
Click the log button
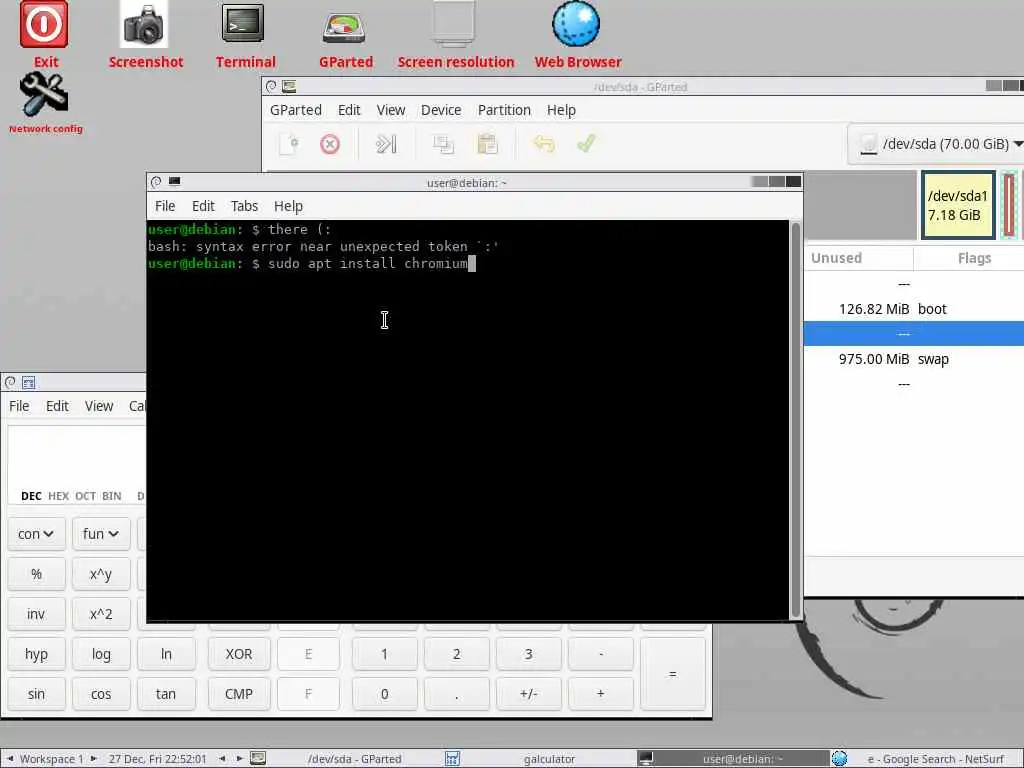pyautogui.click(x=101, y=654)
